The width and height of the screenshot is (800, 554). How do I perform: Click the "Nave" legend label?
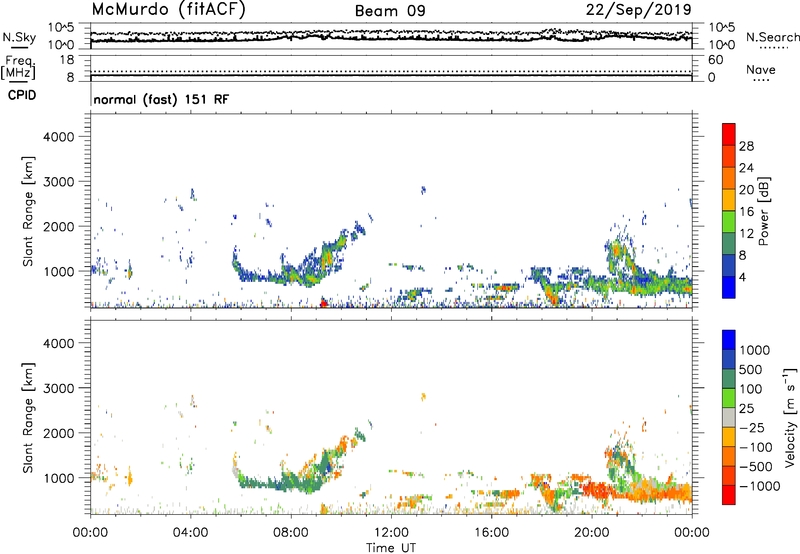coord(760,69)
